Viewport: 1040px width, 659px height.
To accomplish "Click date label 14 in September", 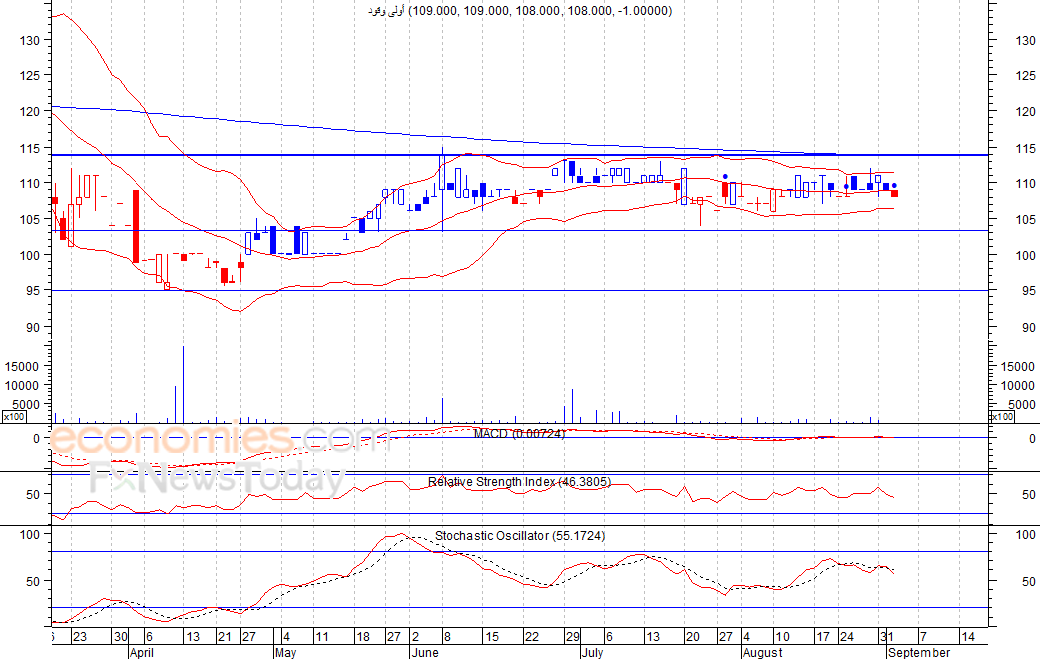I will pyautogui.click(x=968, y=636).
